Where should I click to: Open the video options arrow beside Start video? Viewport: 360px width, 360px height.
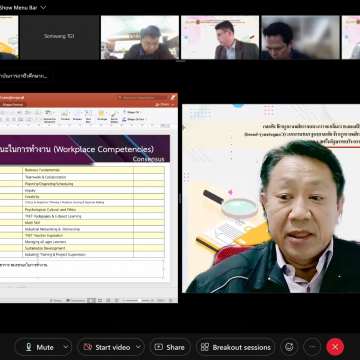pyautogui.click(x=138, y=347)
